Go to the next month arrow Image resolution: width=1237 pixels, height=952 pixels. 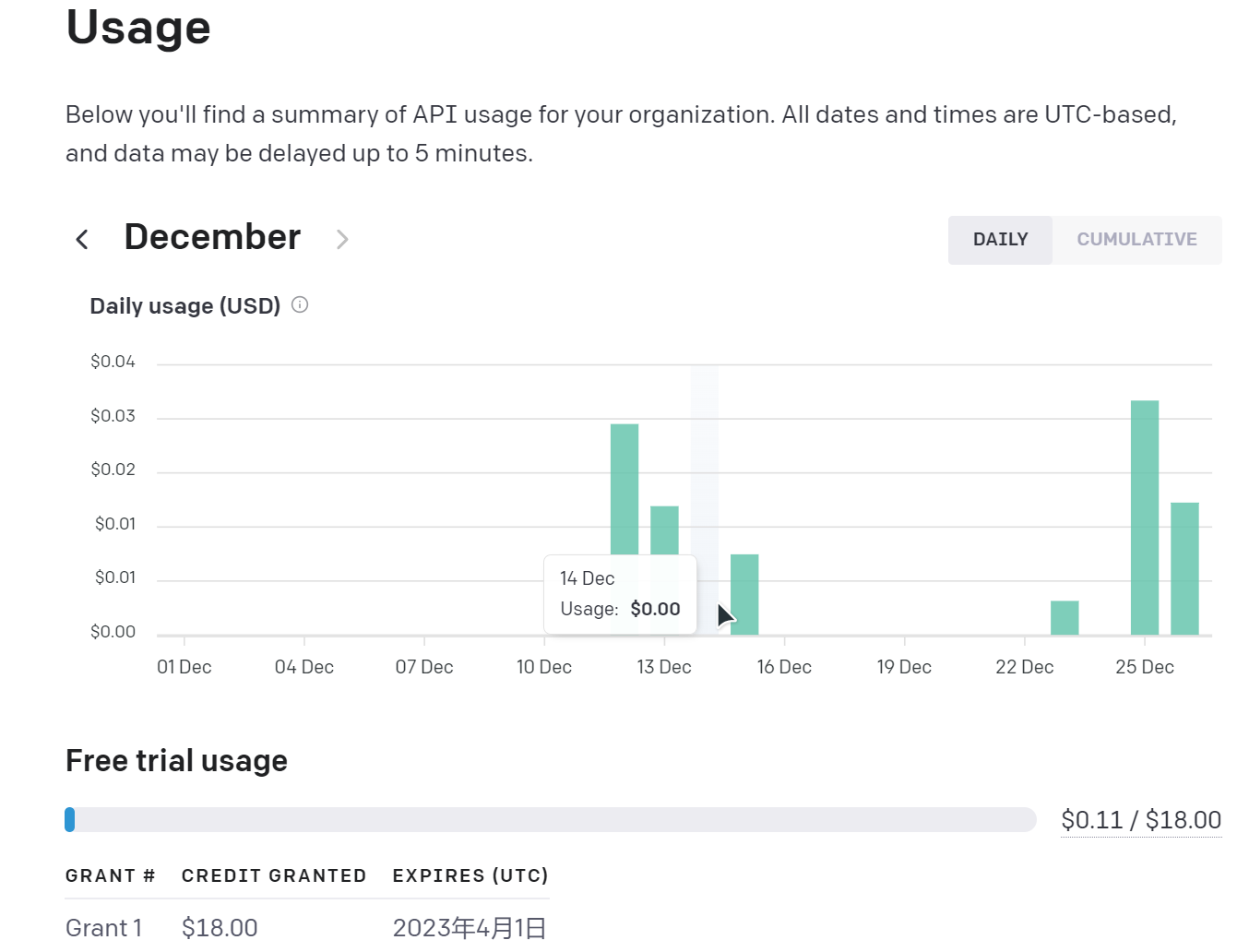click(x=342, y=240)
